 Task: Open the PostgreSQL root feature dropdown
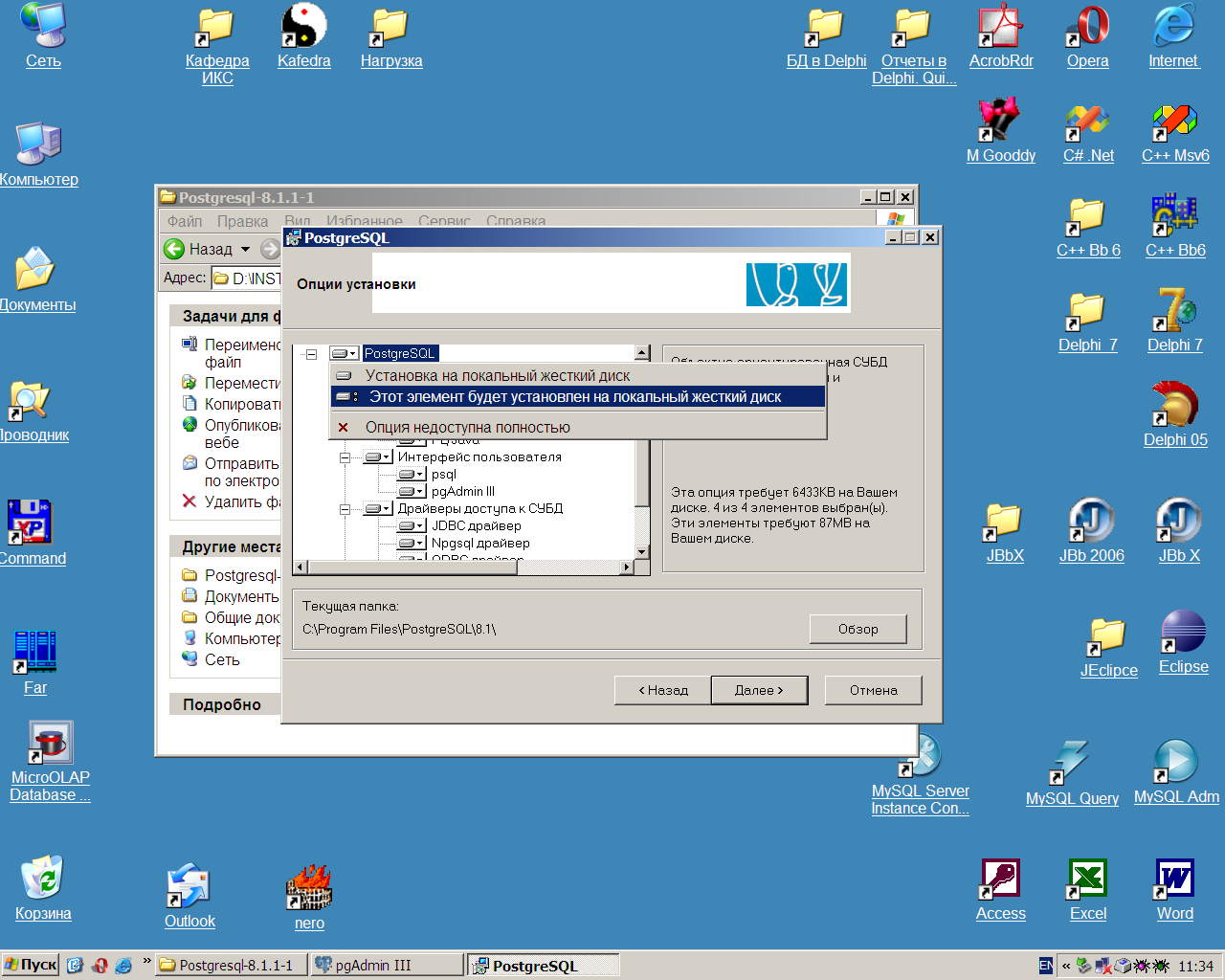344,354
